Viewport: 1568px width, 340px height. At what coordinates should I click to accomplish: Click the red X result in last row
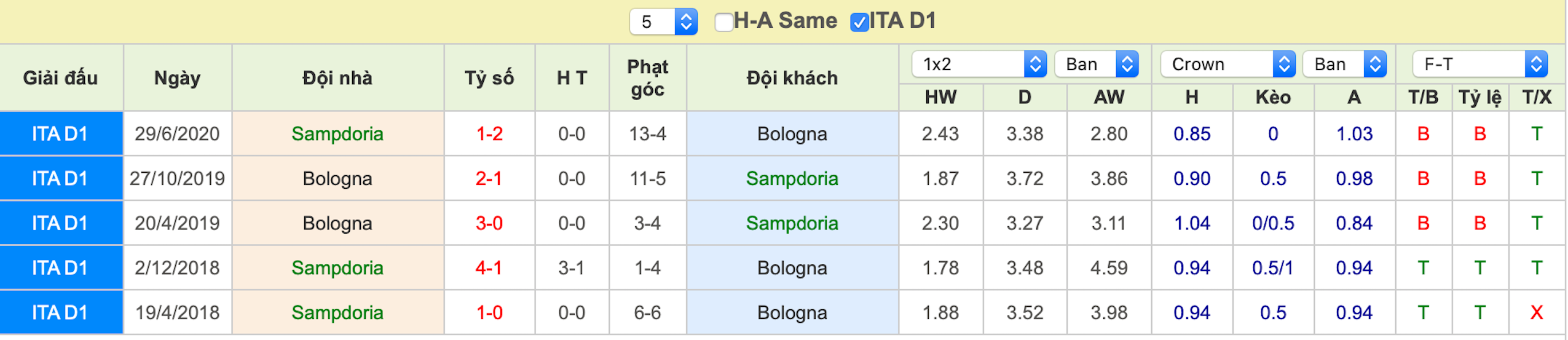[1537, 313]
